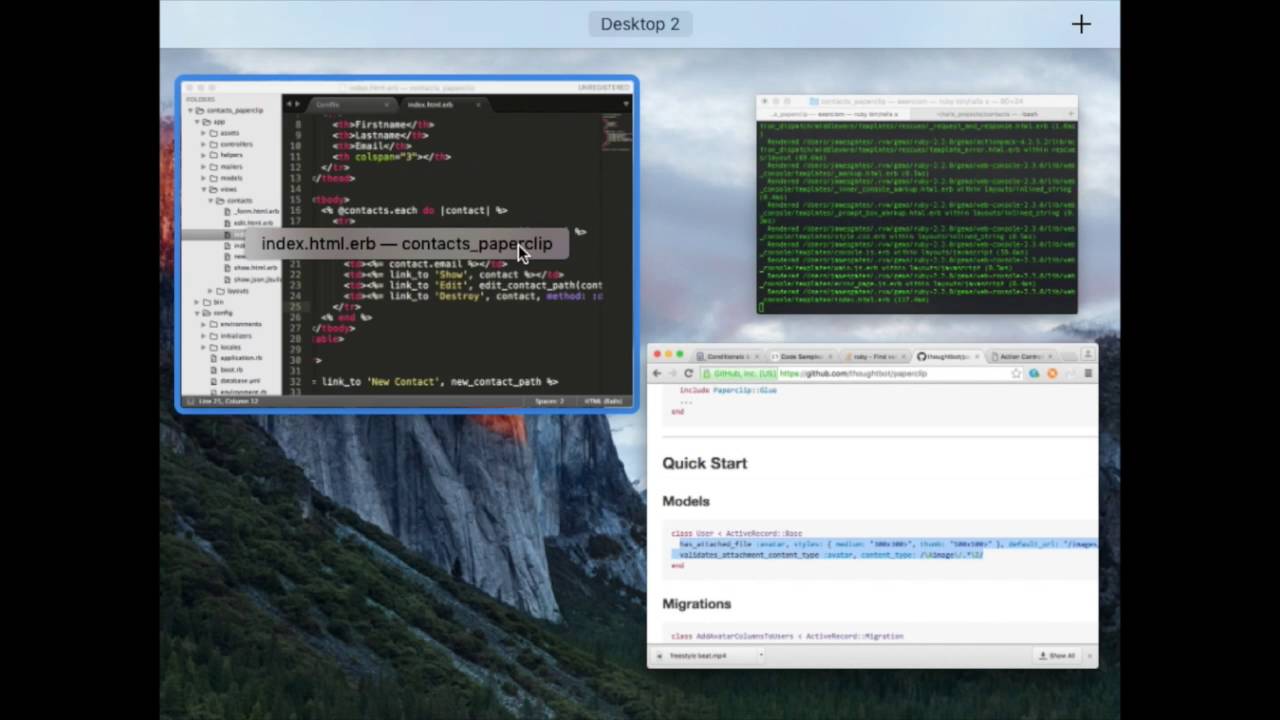Image resolution: width=1280 pixels, height=720 pixels.
Task: Expand the environments folder
Action: click(204, 324)
